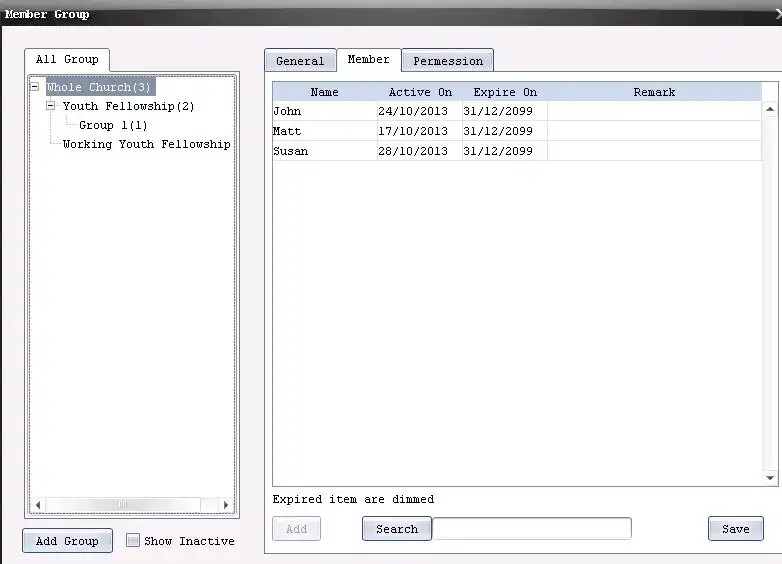The width and height of the screenshot is (782, 564).
Task: Switch to the Member tab
Action: coord(369,59)
